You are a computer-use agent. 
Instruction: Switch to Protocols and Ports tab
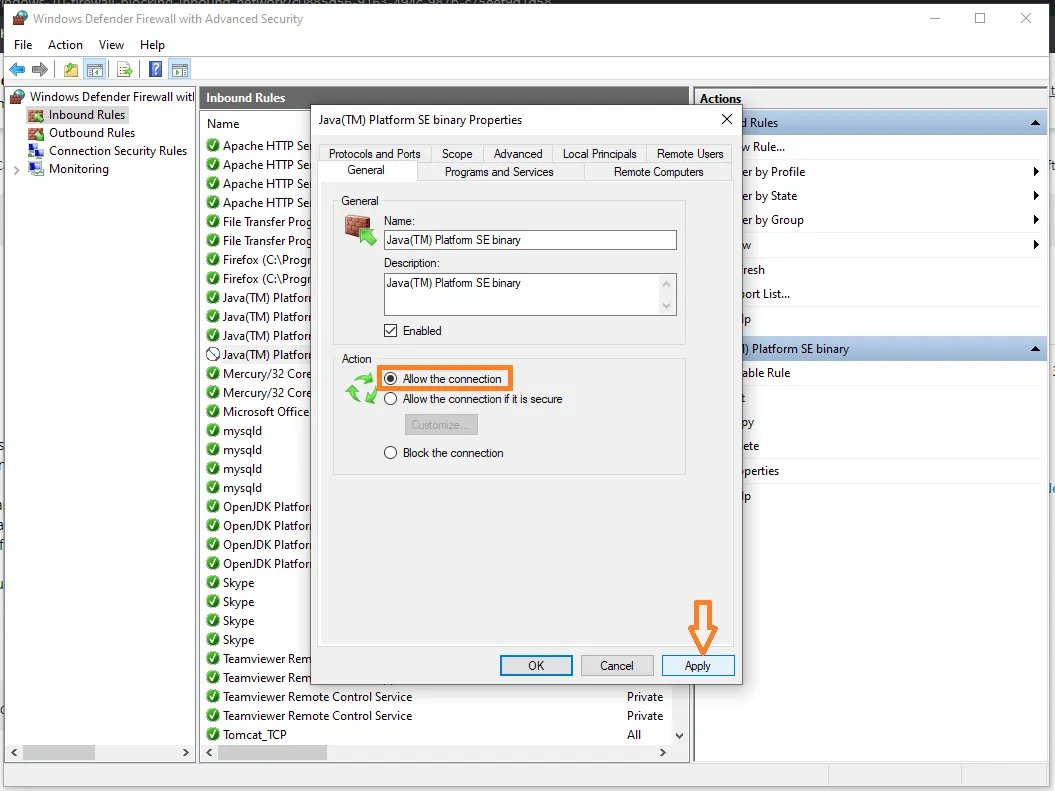[375, 154]
